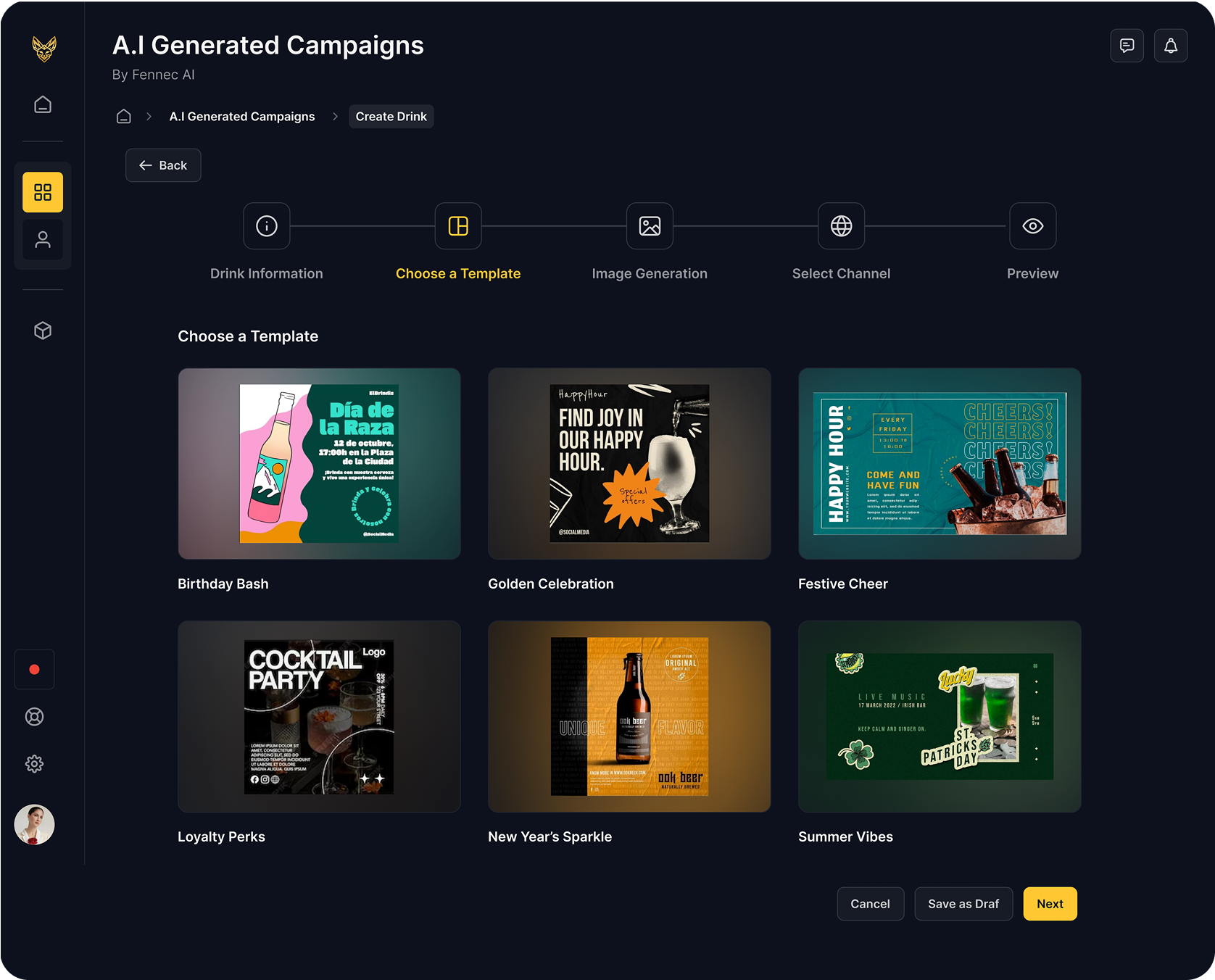Choose the Festive Cheer template thumbnail

(x=940, y=464)
